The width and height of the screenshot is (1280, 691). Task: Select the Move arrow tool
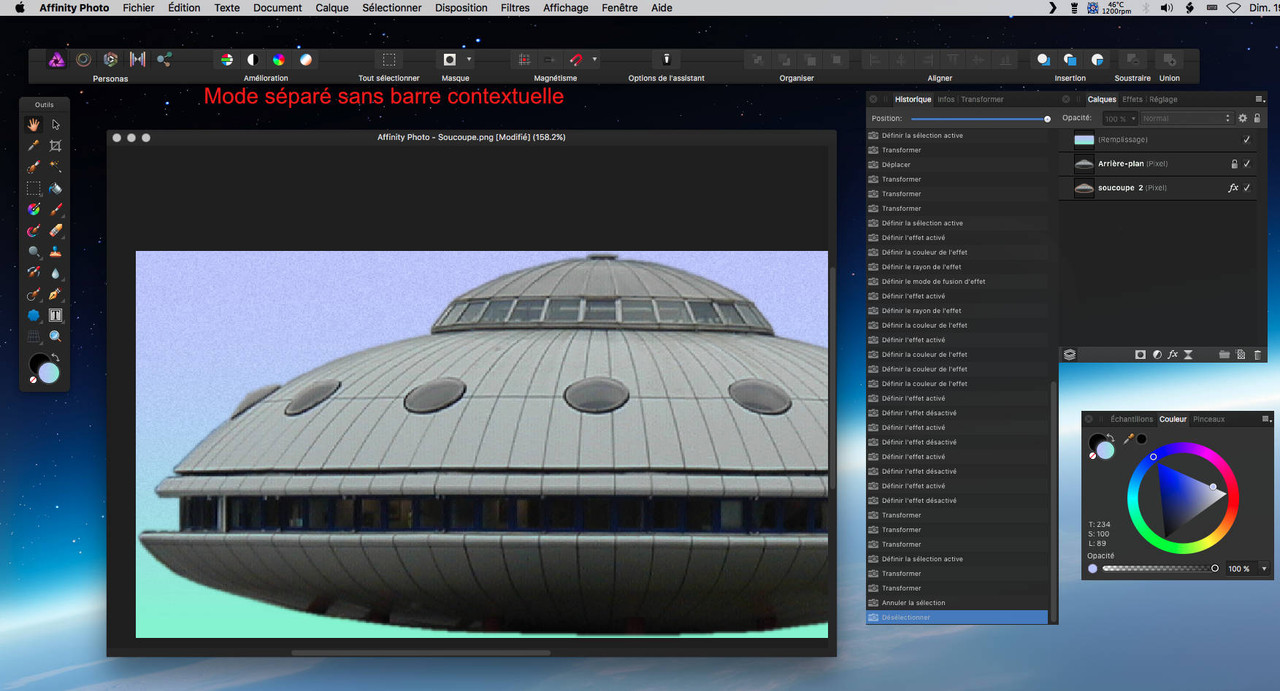coord(56,125)
